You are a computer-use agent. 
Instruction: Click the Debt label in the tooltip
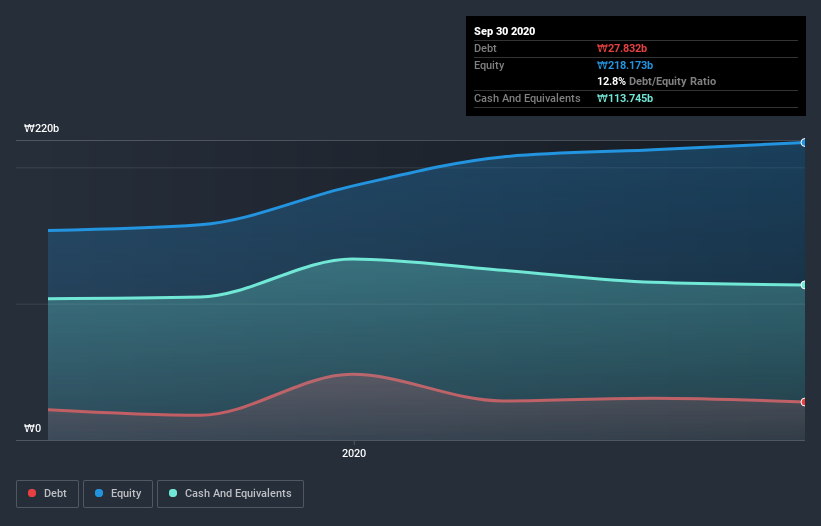[485, 48]
